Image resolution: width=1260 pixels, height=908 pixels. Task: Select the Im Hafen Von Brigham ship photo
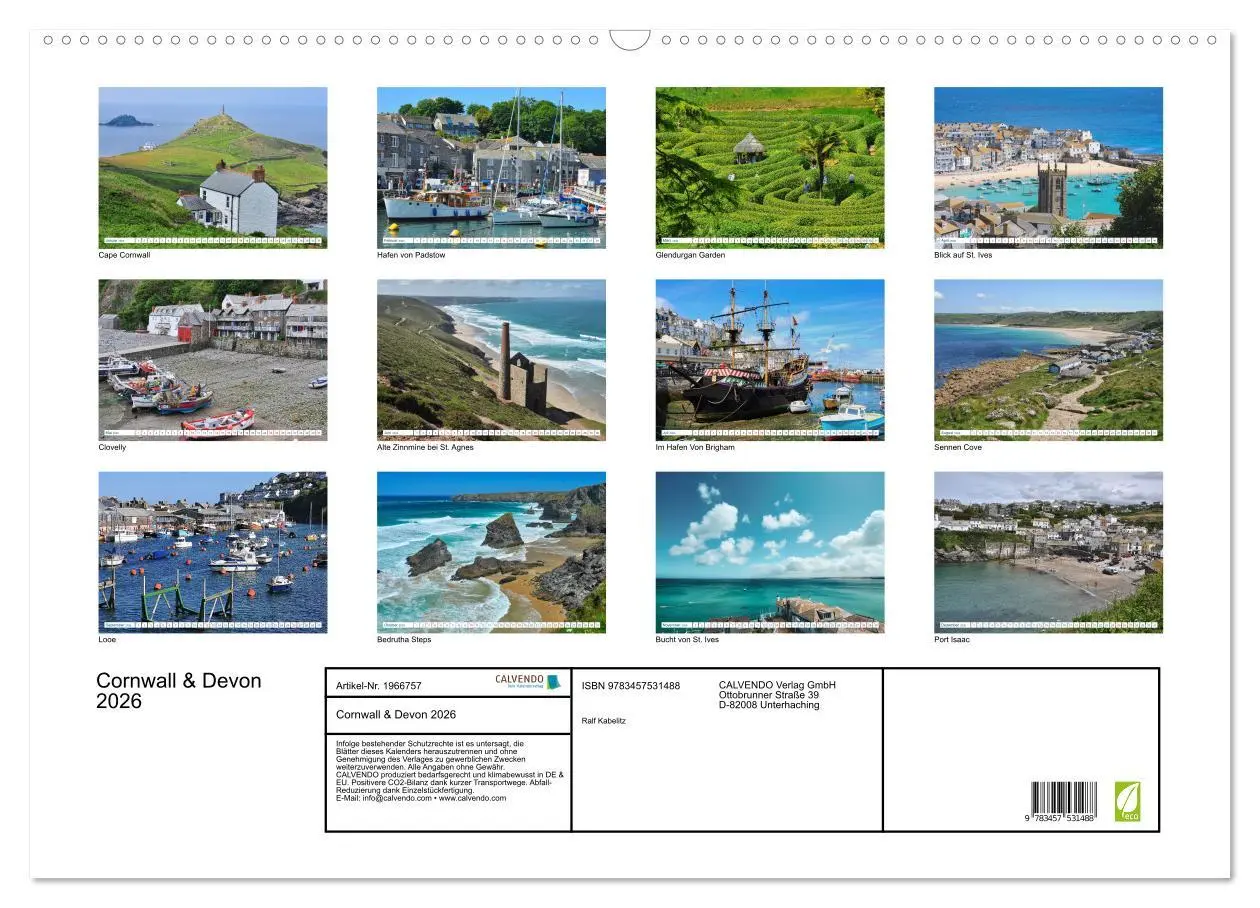coord(770,358)
